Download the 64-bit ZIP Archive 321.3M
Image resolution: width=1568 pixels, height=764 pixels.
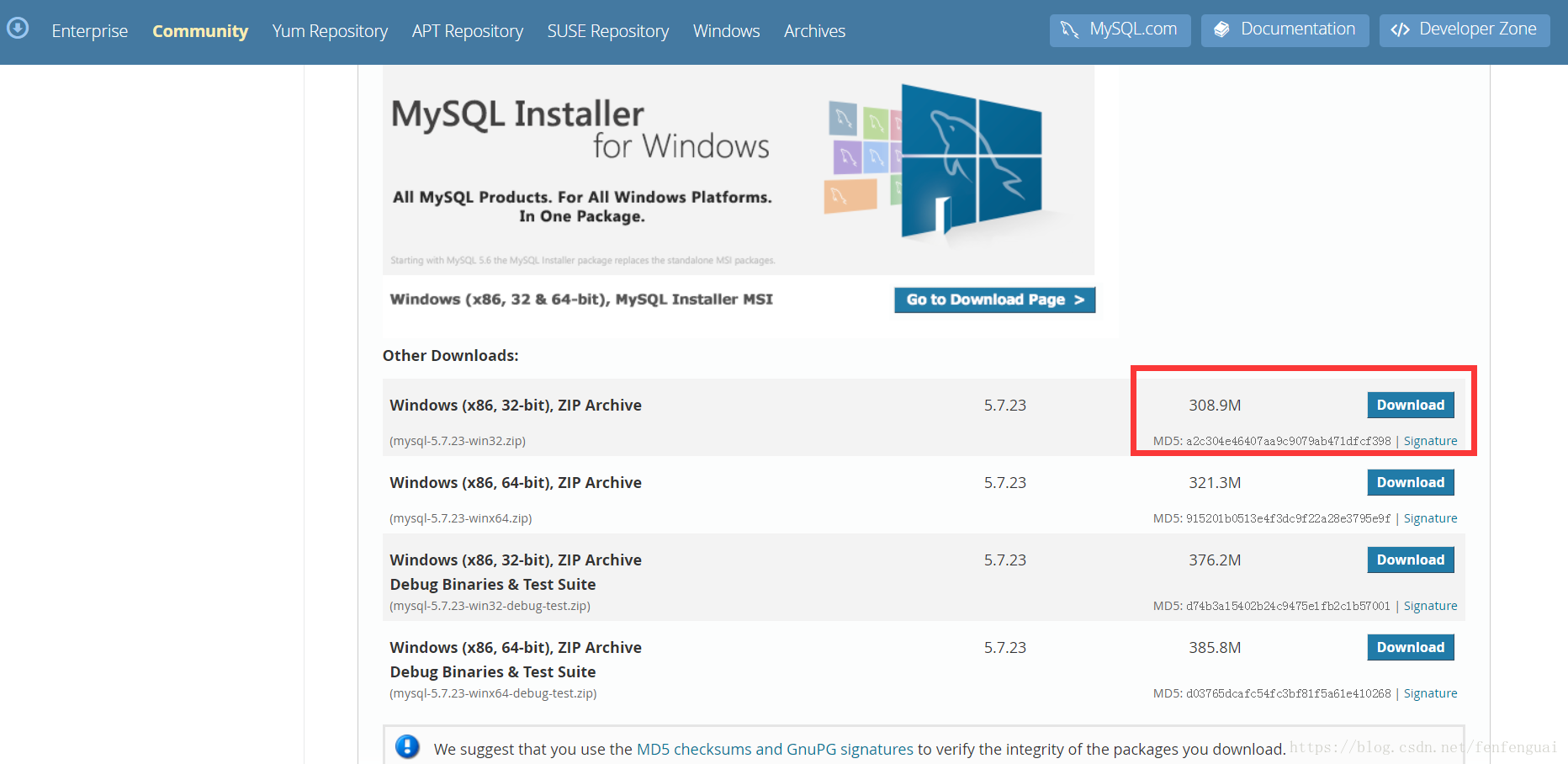(x=1410, y=482)
